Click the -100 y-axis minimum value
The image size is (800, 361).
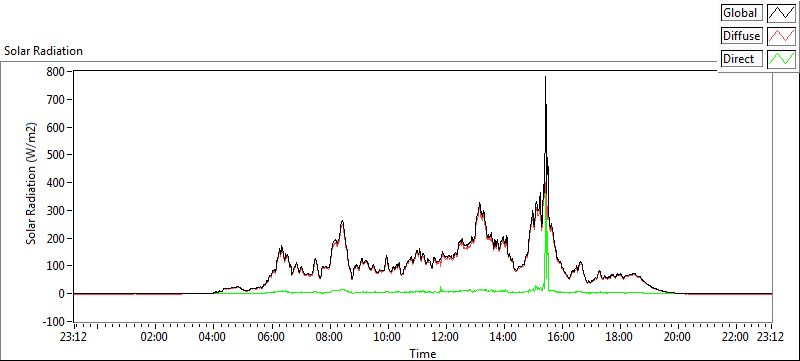point(55,322)
